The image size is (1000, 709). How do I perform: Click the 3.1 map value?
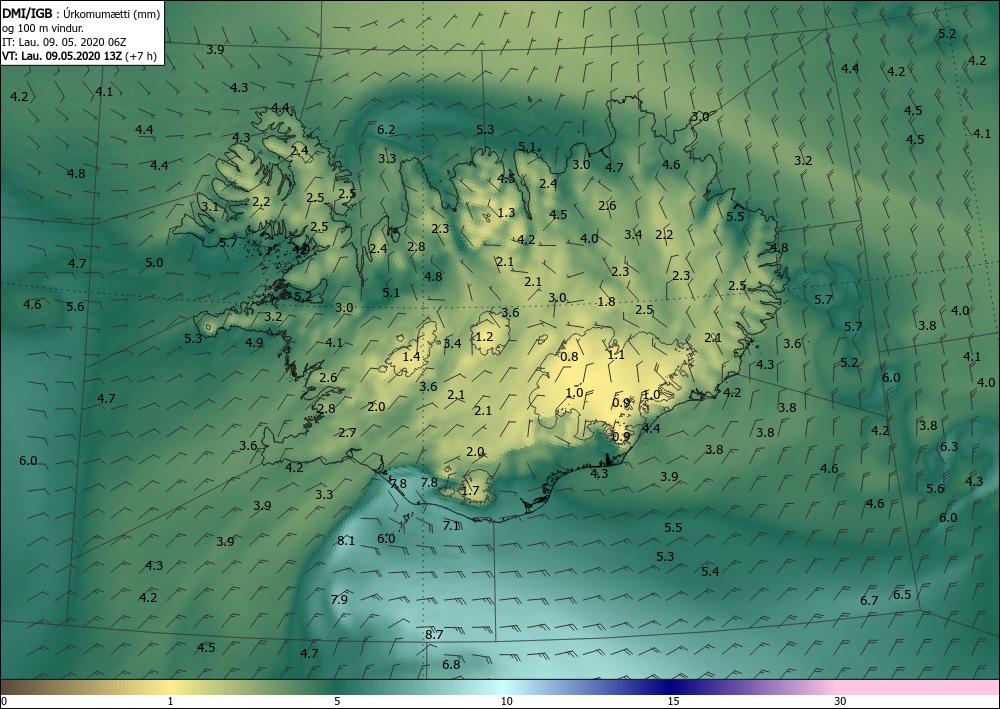point(209,207)
